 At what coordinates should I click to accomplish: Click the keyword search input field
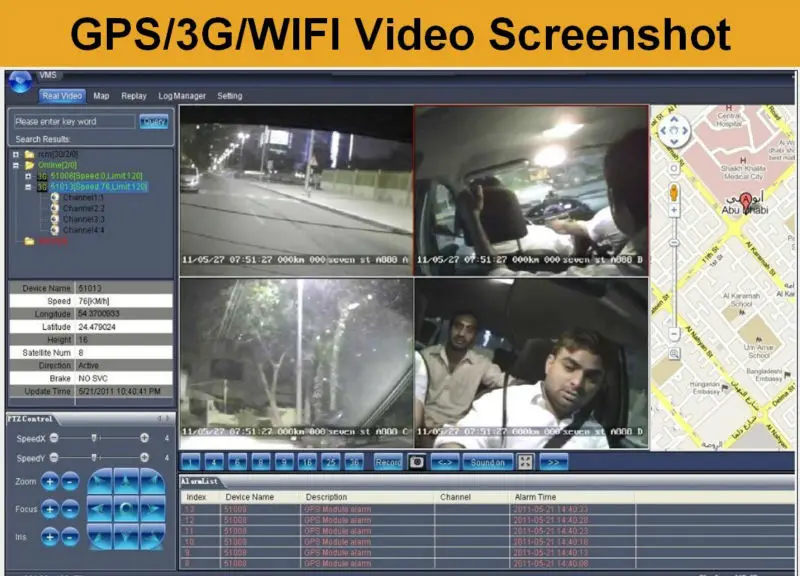[x=74, y=122]
